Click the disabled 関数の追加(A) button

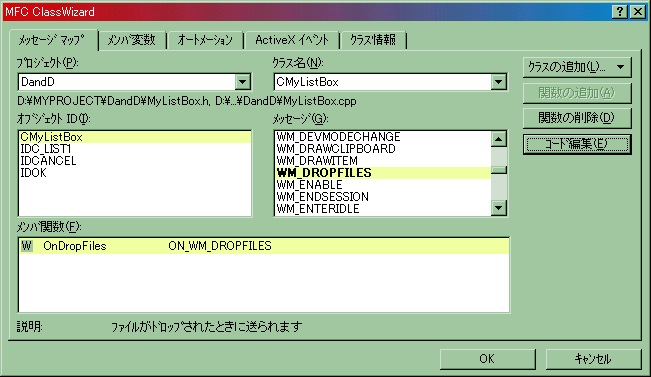tap(577, 93)
